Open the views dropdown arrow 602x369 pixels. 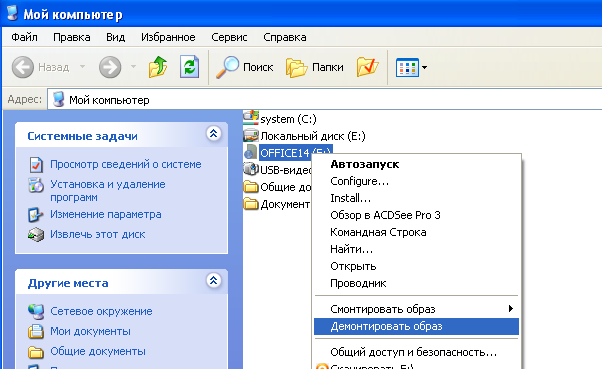(424, 68)
